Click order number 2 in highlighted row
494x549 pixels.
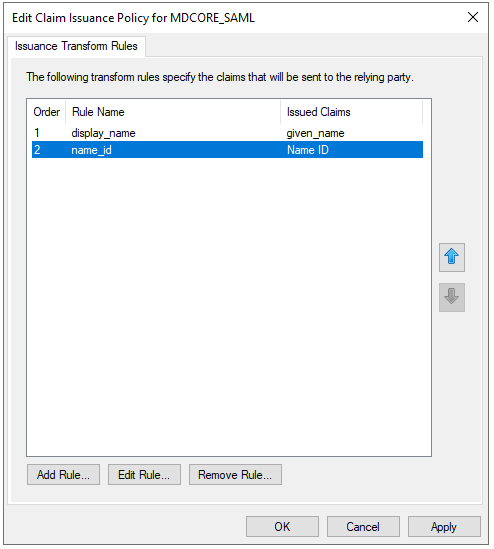[37, 150]
